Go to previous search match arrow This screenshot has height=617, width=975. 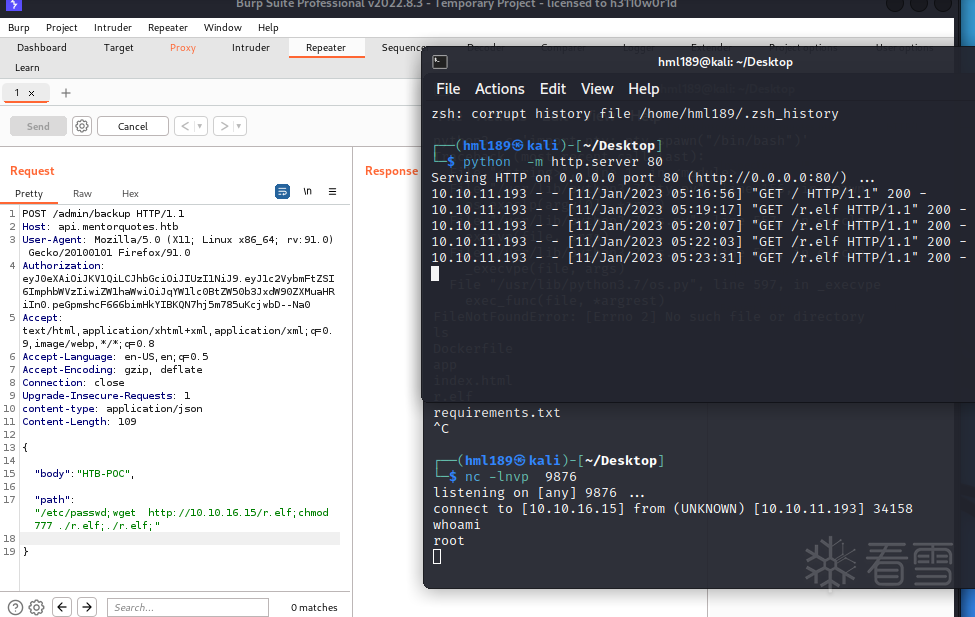pos(62,607)
